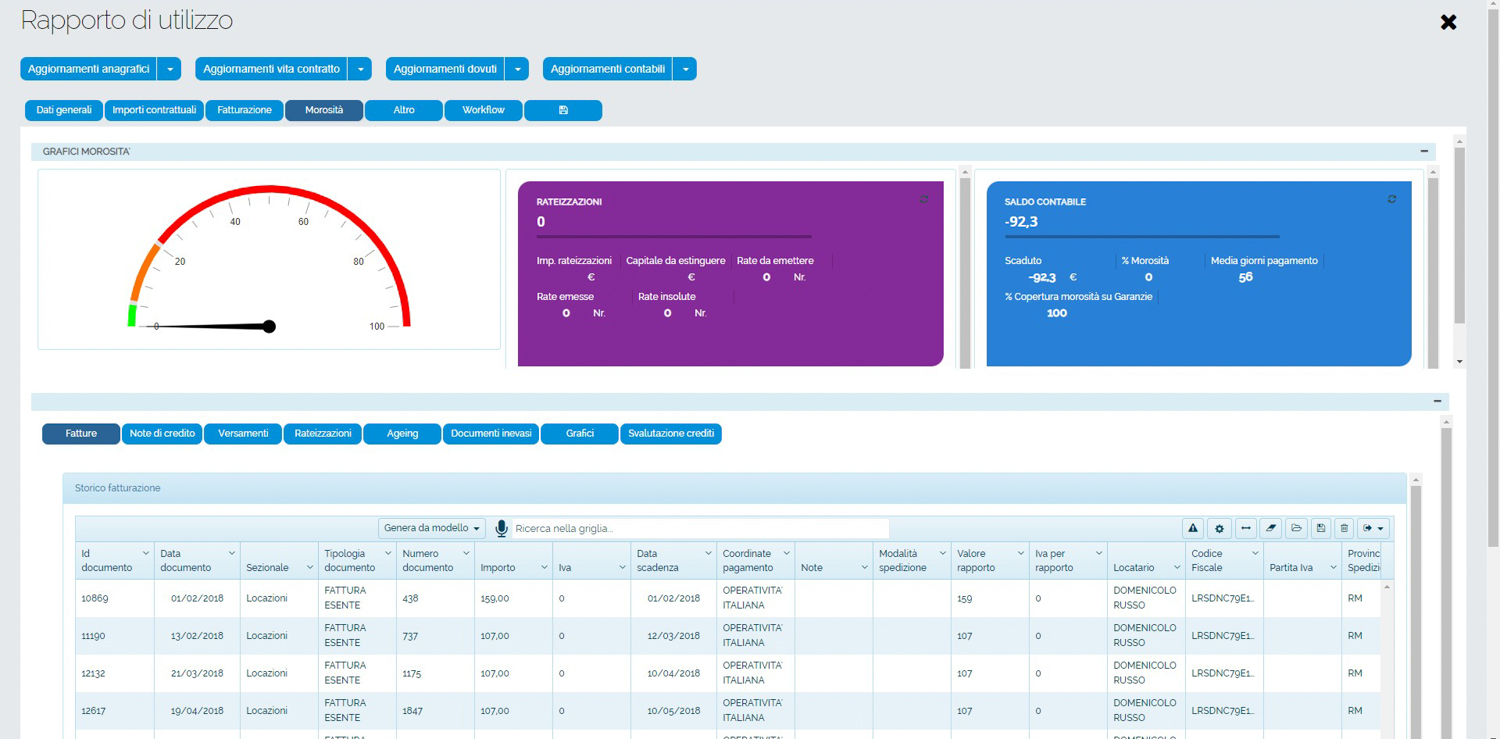1500x739 pixels.
Task: Open the Genera da modello dropdown
Action: (x=432, y=528)
